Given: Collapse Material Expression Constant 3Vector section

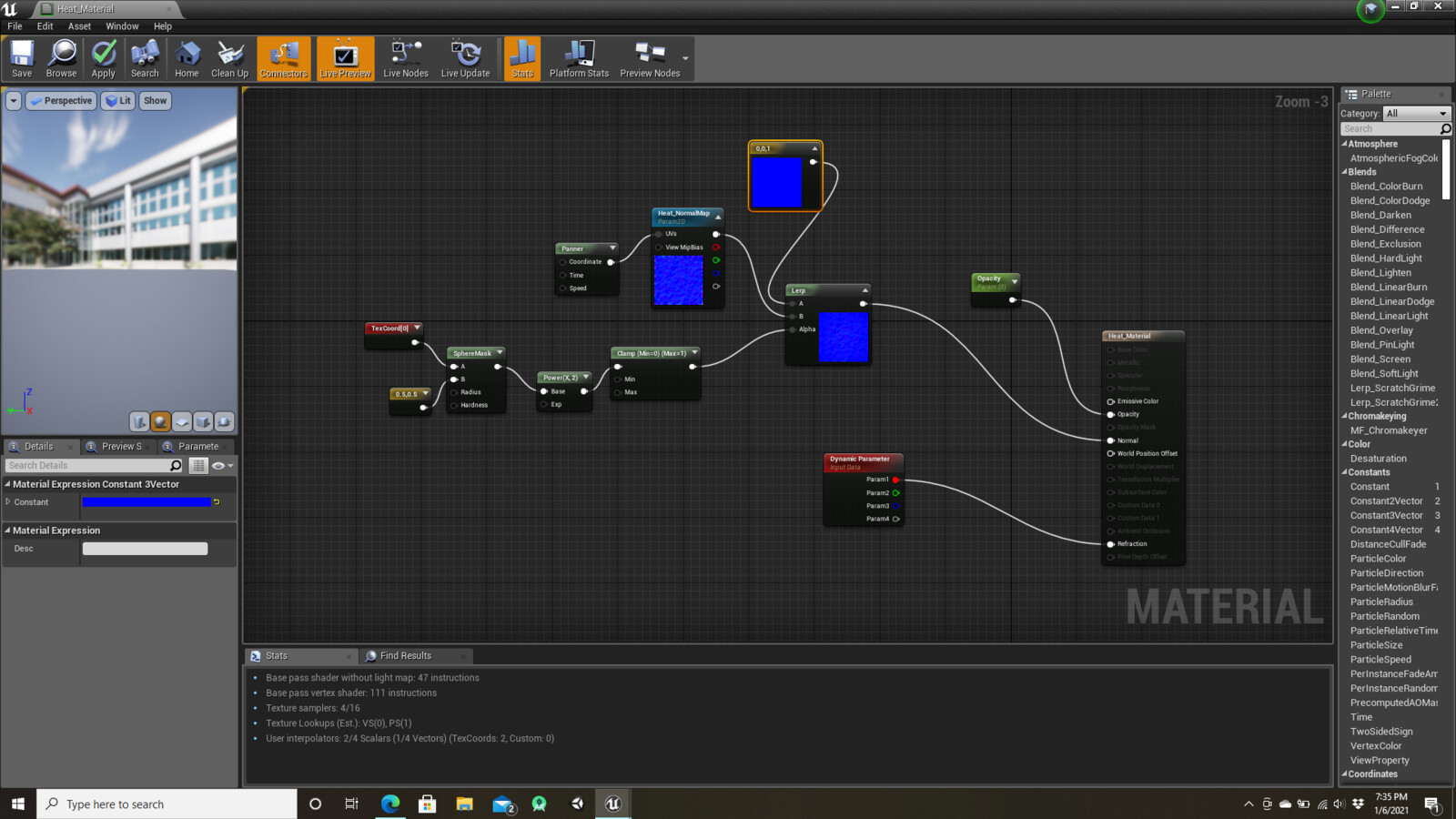Looking at the screenshot, I should coord(8,484).
